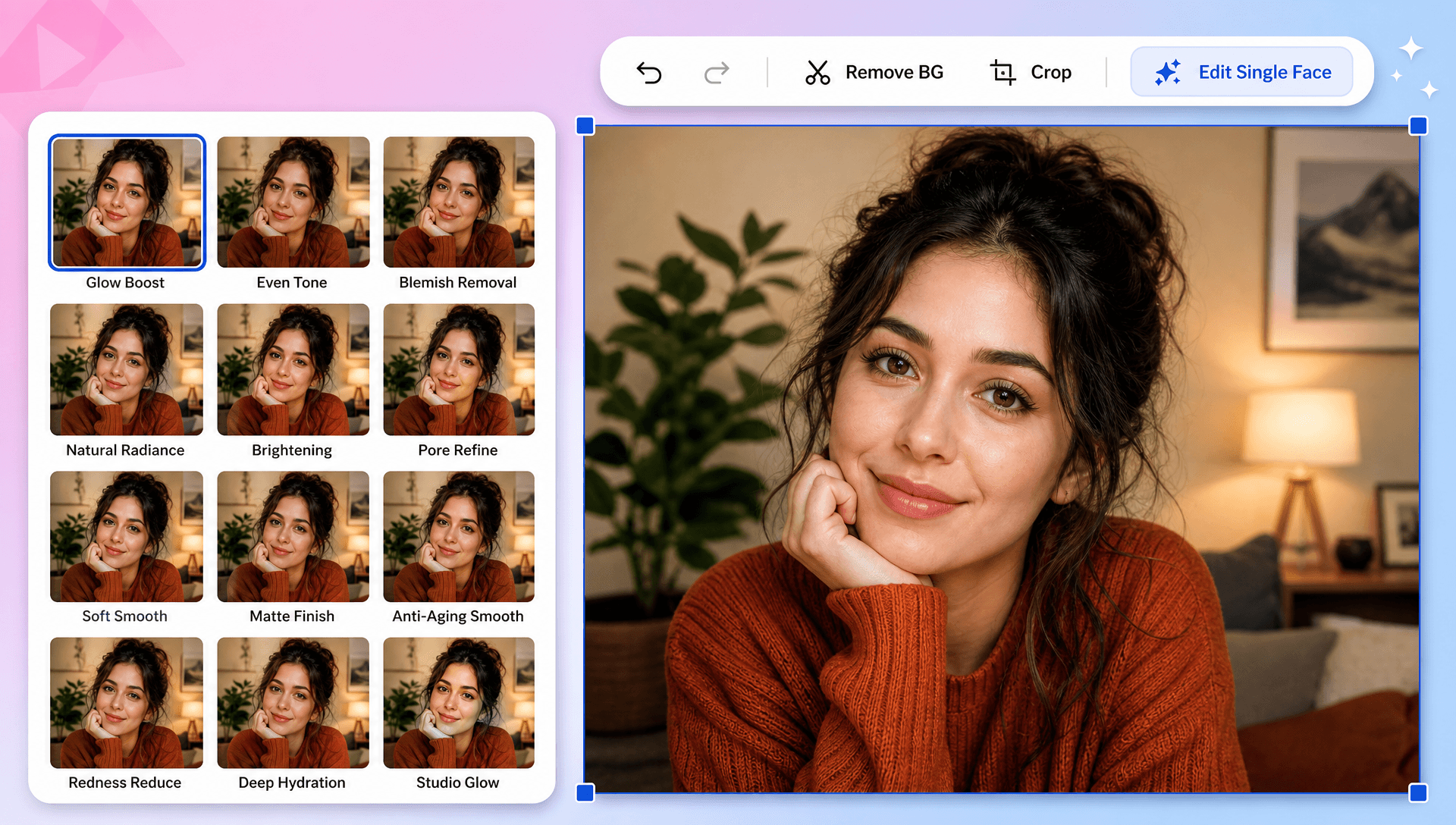
Task: Click the scissors icon for Remove BG
Action: click(817, 73)
